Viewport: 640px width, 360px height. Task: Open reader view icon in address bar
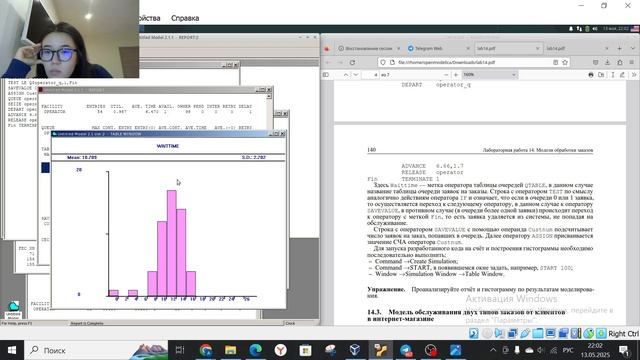pos(556,62)
